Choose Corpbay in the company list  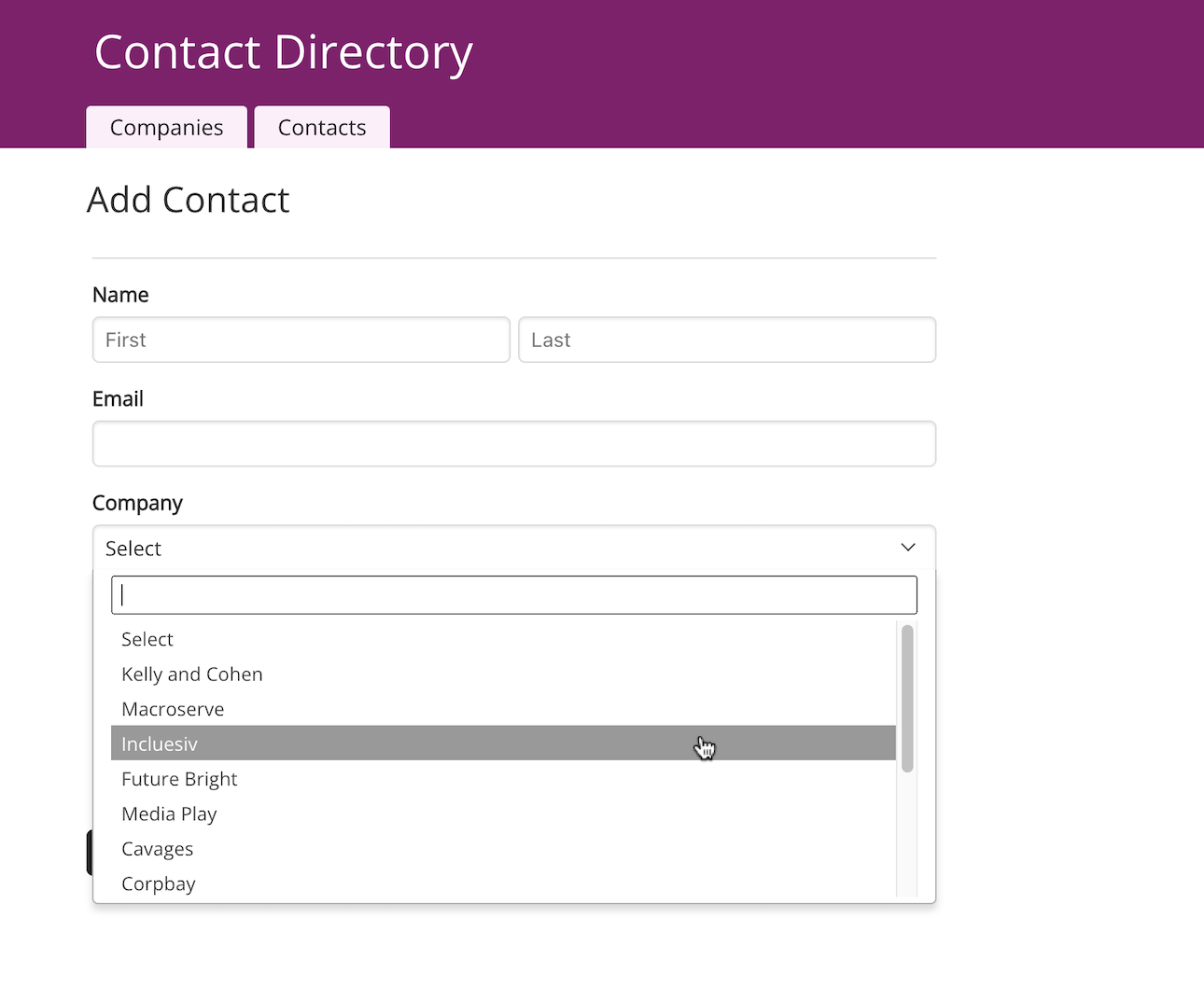[x=159, y=883]
